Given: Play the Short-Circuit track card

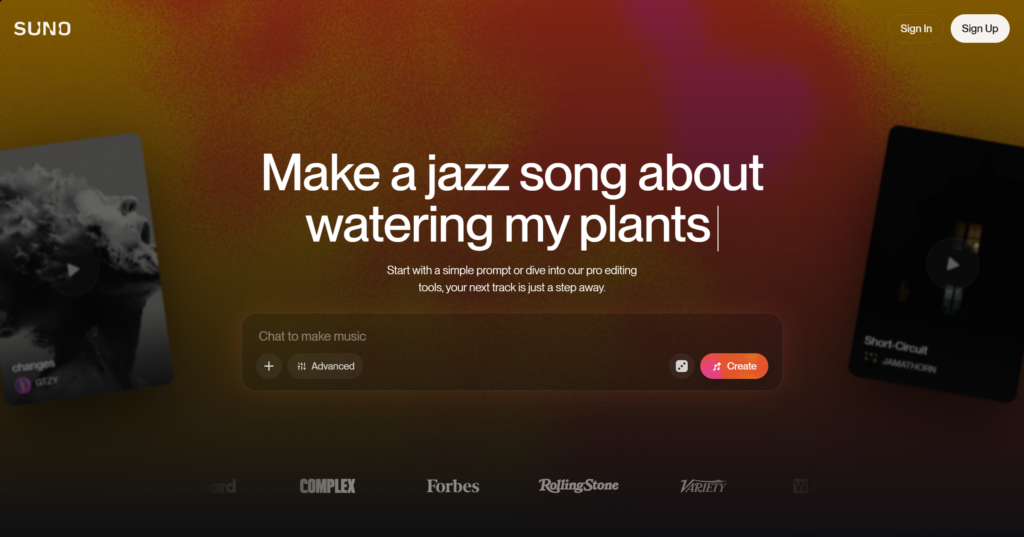Looking at the screenshot, I should click(952, 263).
